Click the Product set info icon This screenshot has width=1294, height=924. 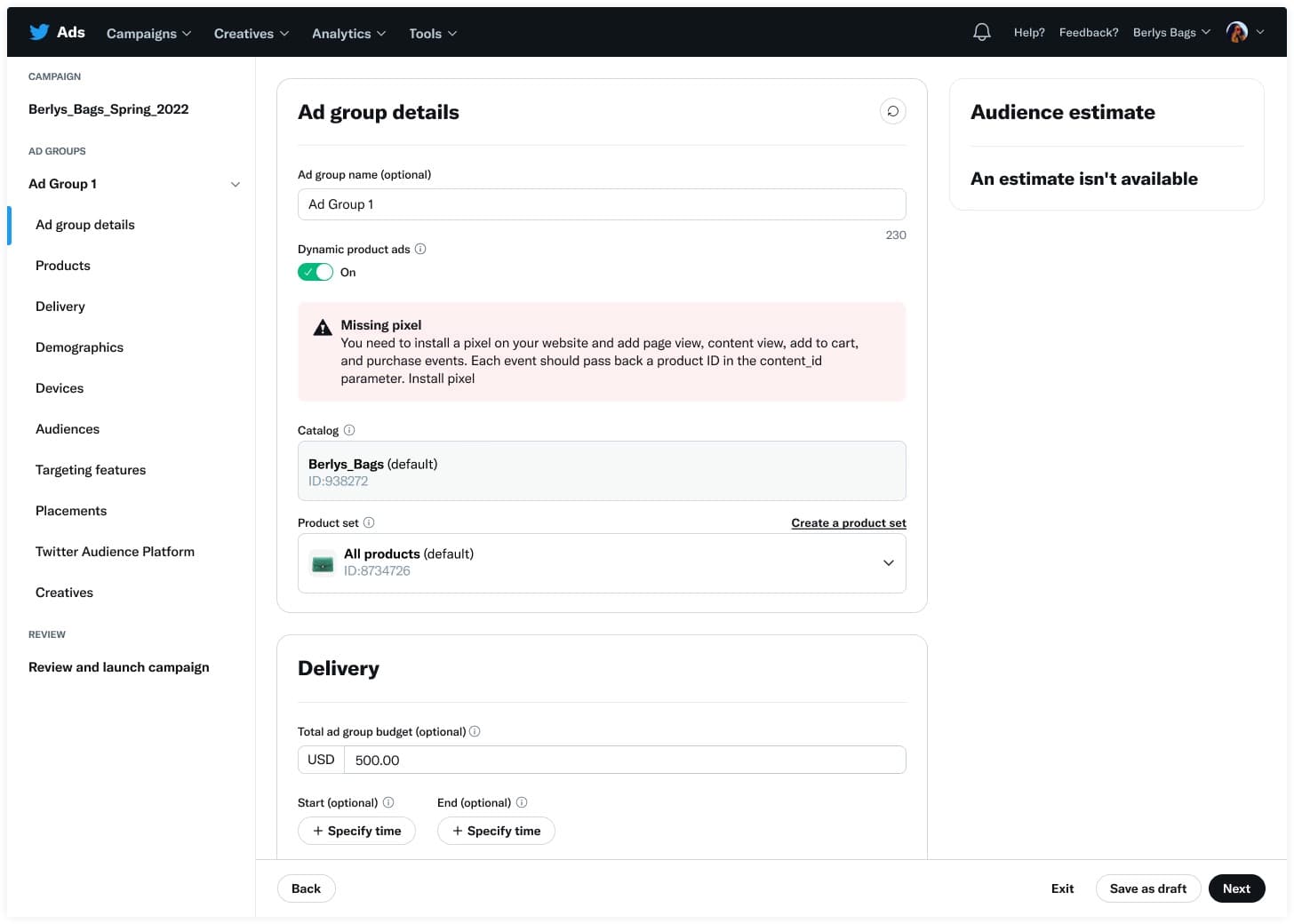369,522
